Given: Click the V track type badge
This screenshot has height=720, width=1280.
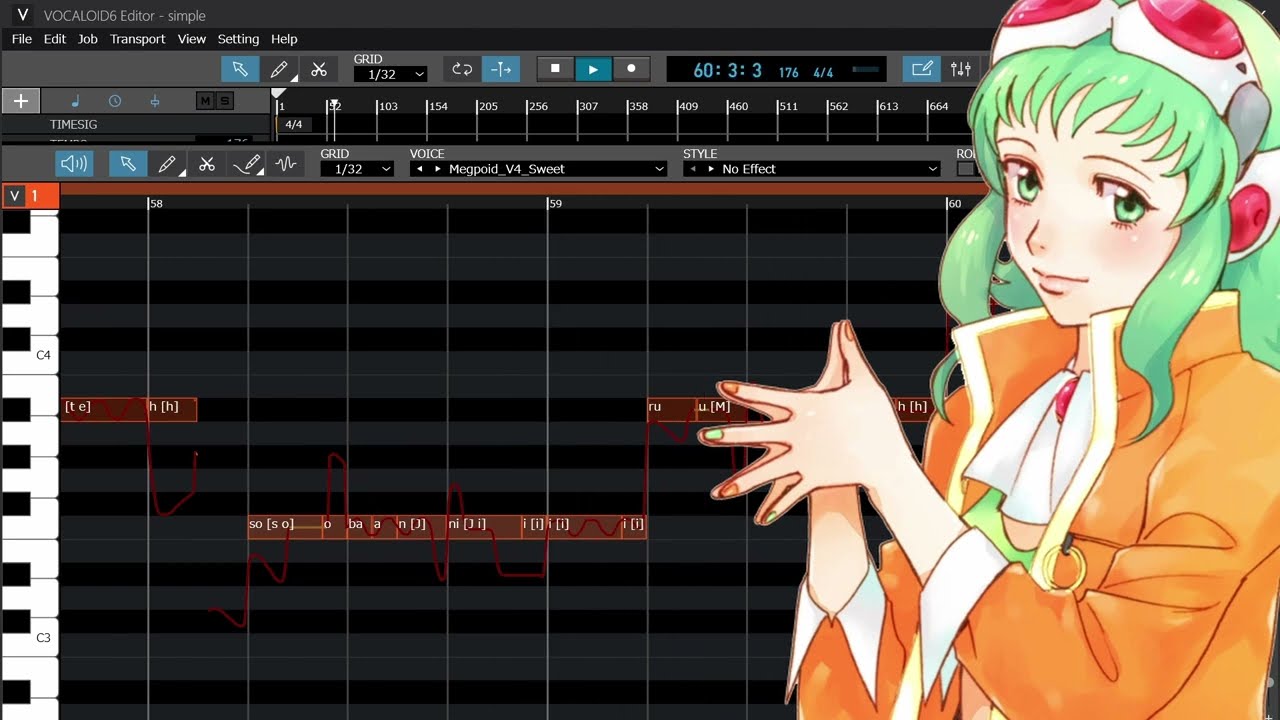Looking at the screenshot, I should pos(14,196).
